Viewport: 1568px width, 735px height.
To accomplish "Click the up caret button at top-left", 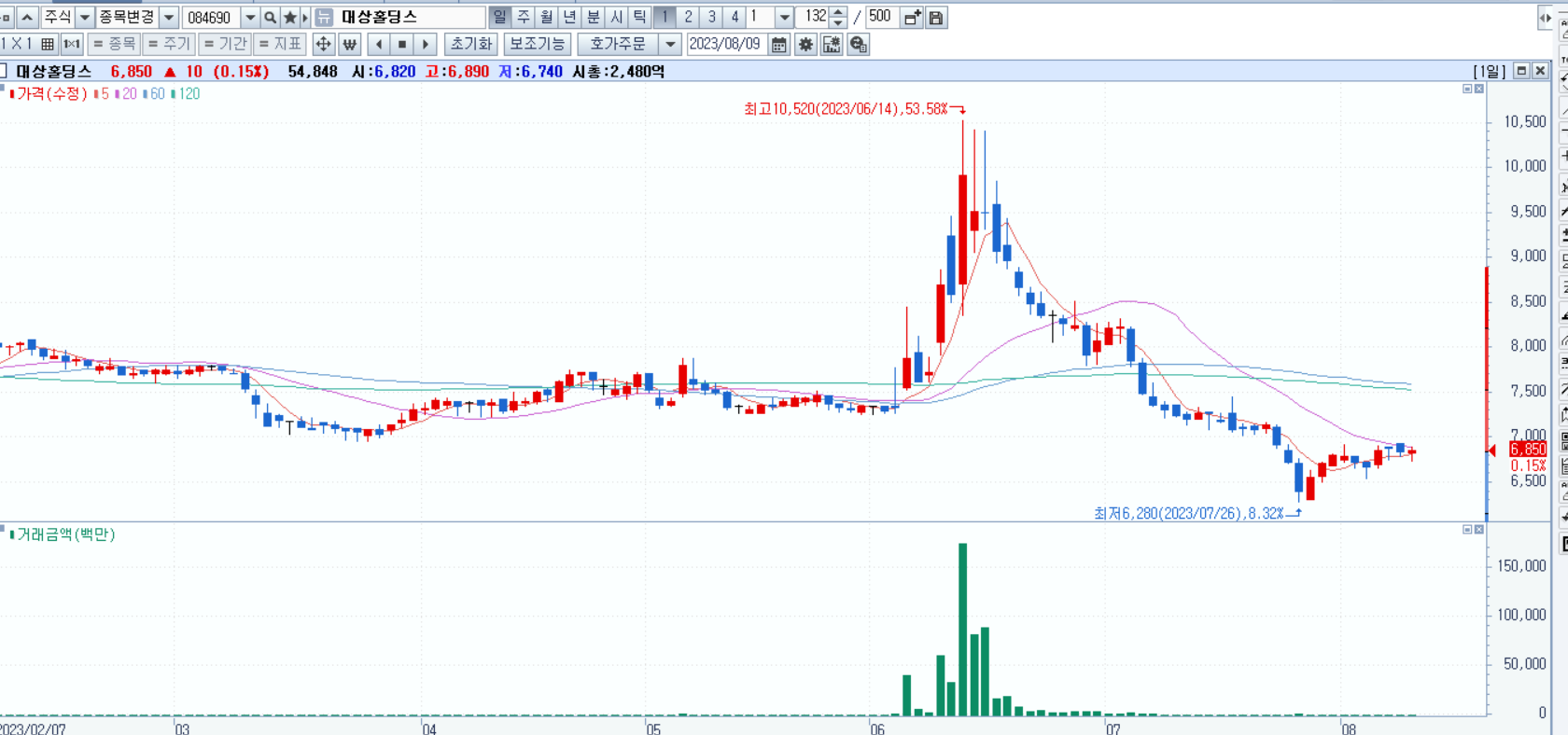I will [28, 17].
